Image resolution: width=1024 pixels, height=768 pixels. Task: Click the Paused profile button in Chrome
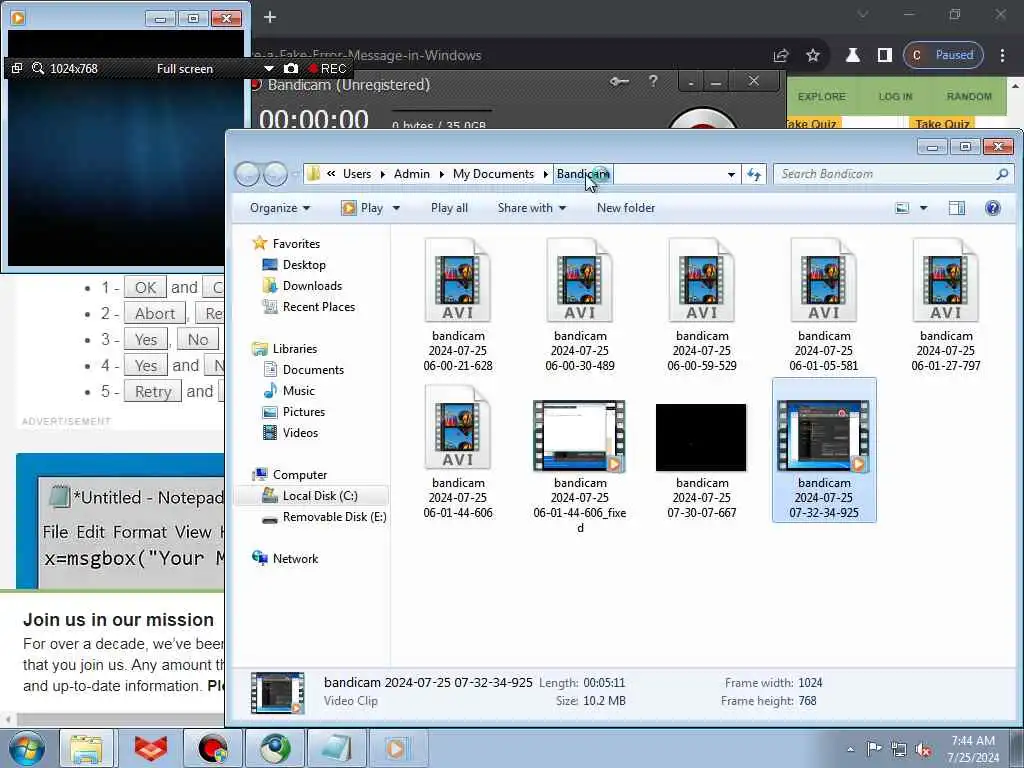pyautogui.click(x=943, y=55)
